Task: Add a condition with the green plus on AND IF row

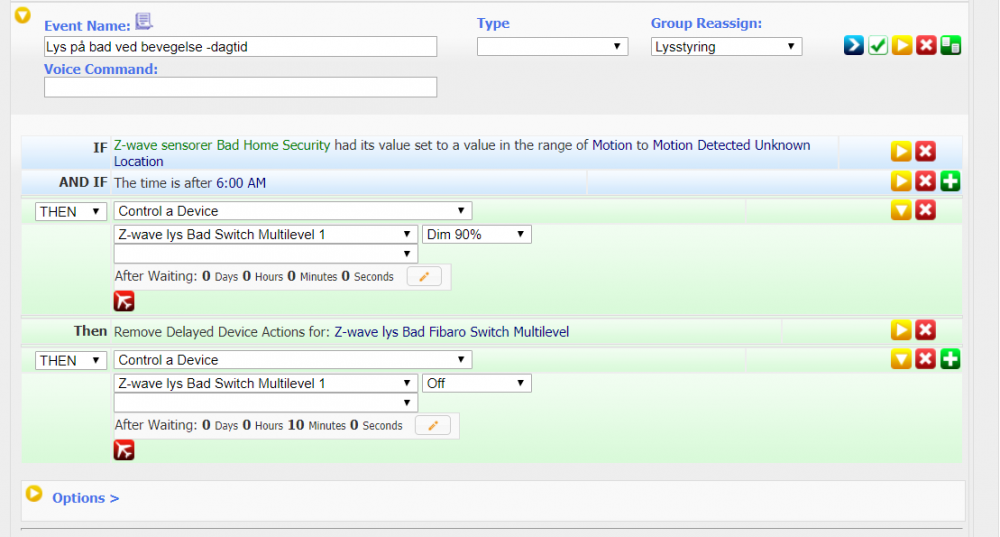Action: tap(950, 182)
